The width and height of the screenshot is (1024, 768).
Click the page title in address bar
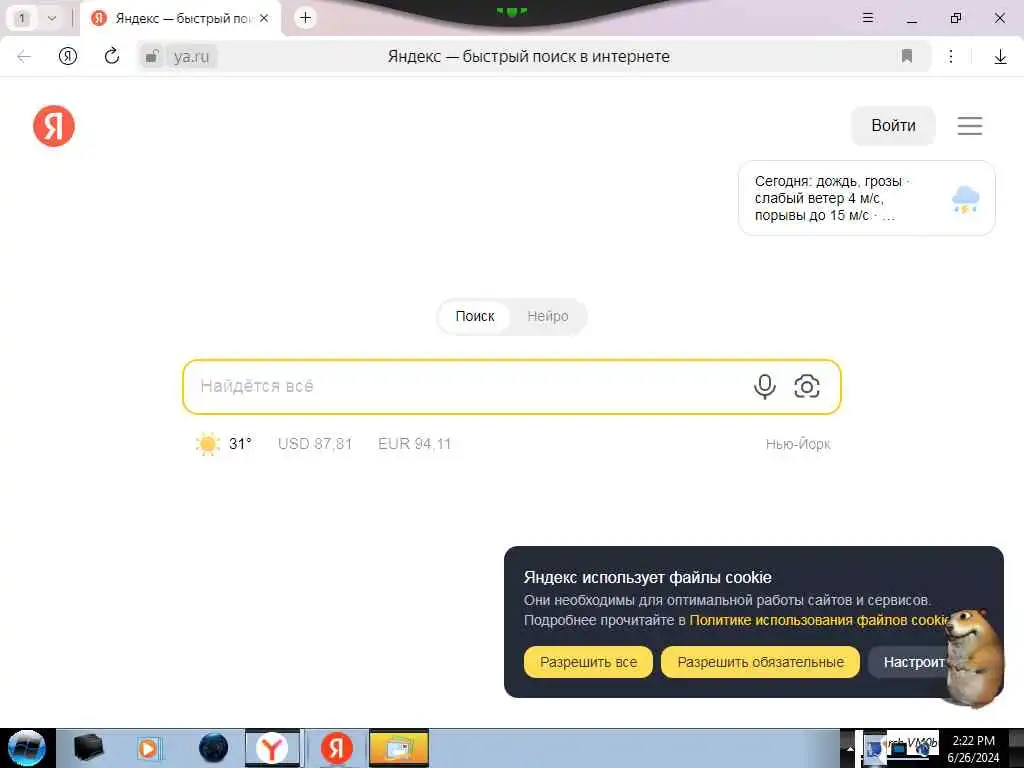[528, 57]
